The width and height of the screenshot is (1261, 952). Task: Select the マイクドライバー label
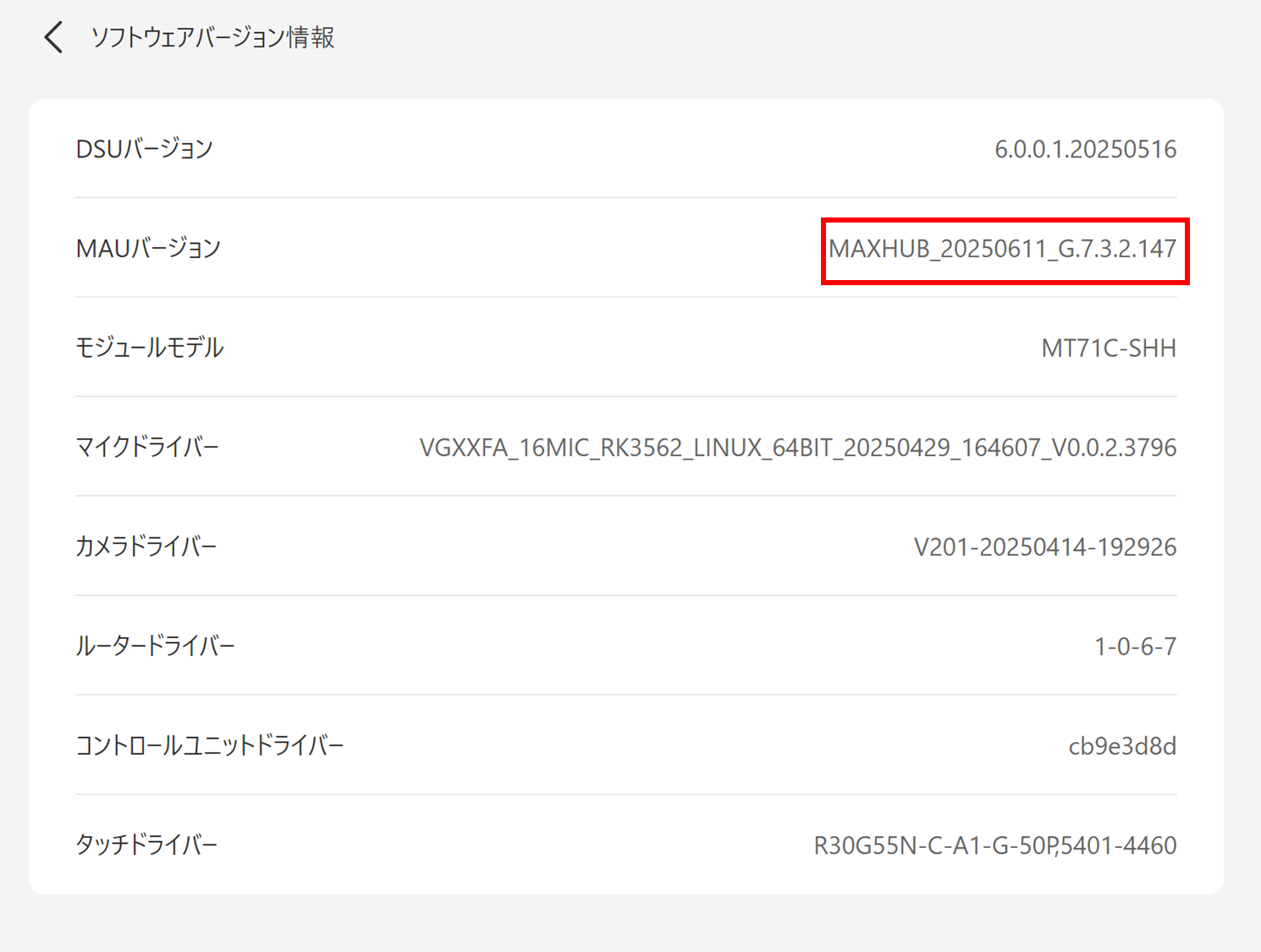pyautogui.click(x=147, y=447)
